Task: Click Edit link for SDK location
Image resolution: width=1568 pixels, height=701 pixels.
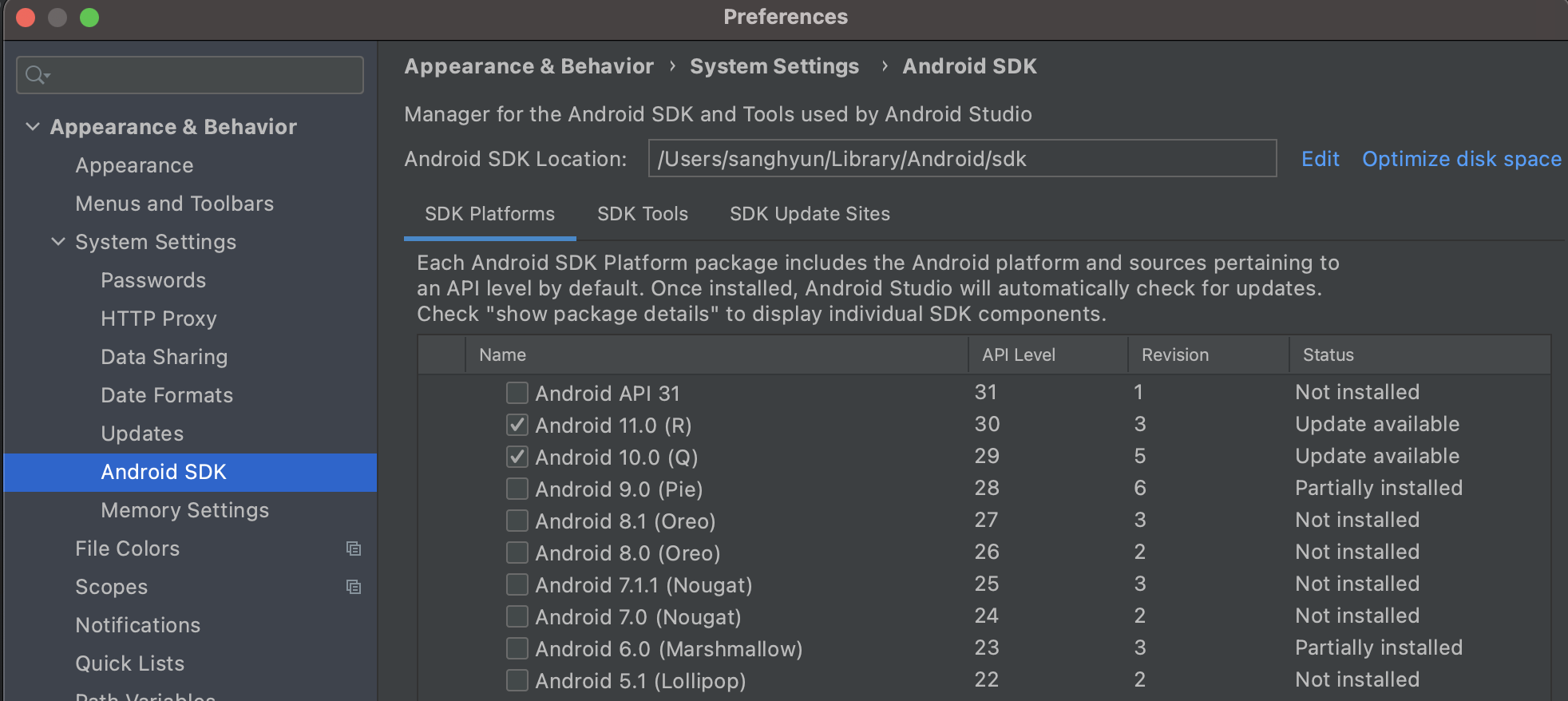Action: coord(1321,159)
